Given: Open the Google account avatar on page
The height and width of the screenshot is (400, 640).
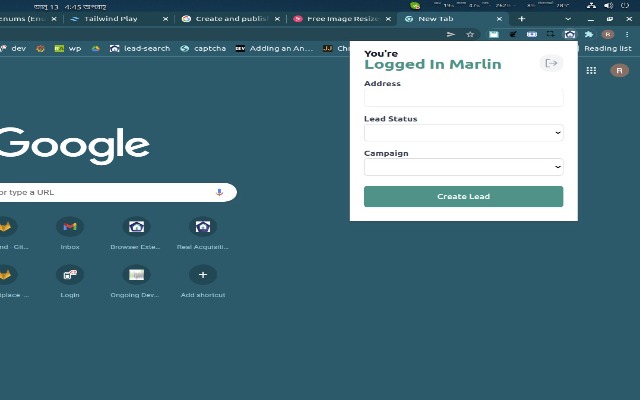Looking at the screenshot, I should pos(619,70).
